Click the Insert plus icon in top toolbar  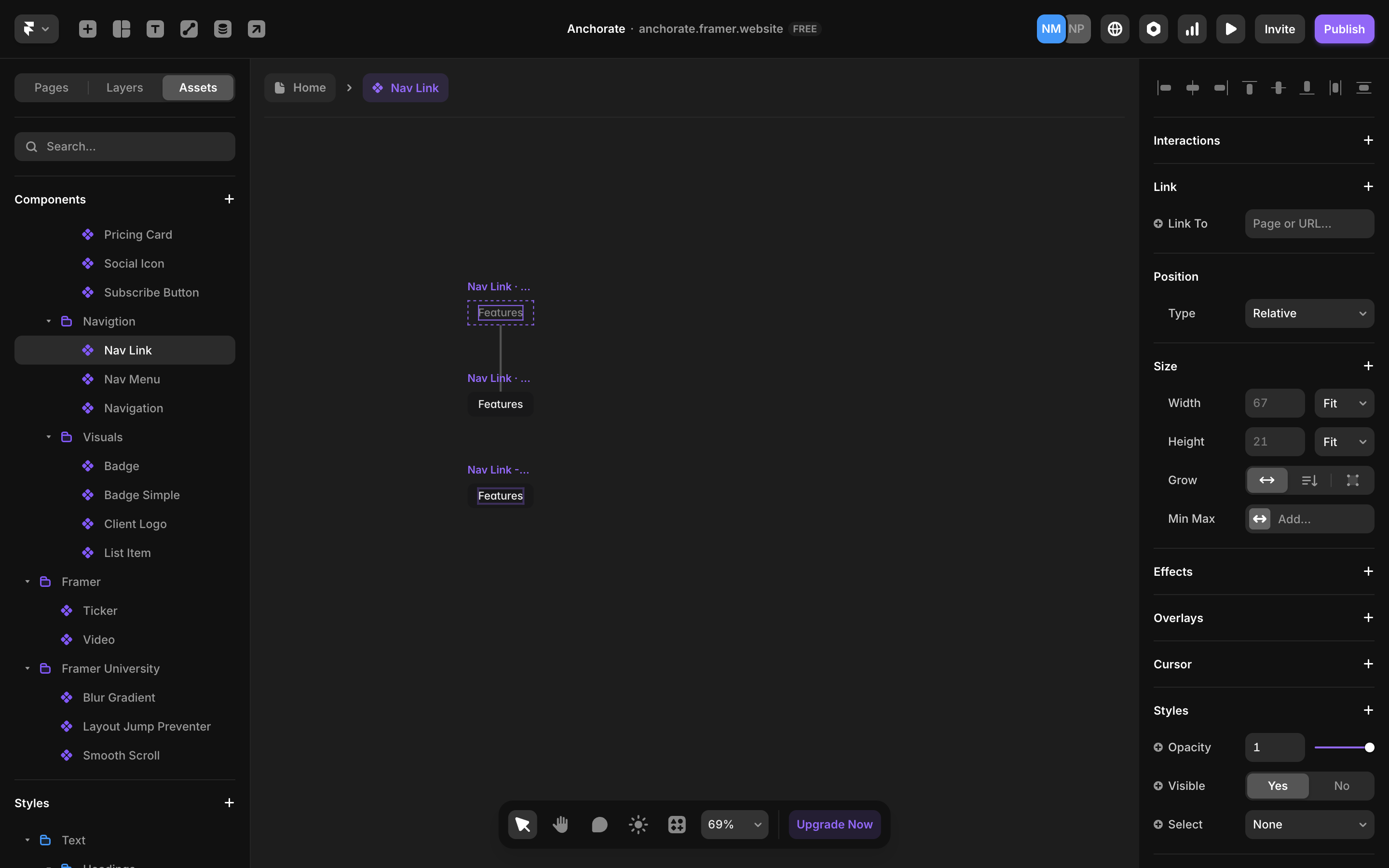(87, 29)
